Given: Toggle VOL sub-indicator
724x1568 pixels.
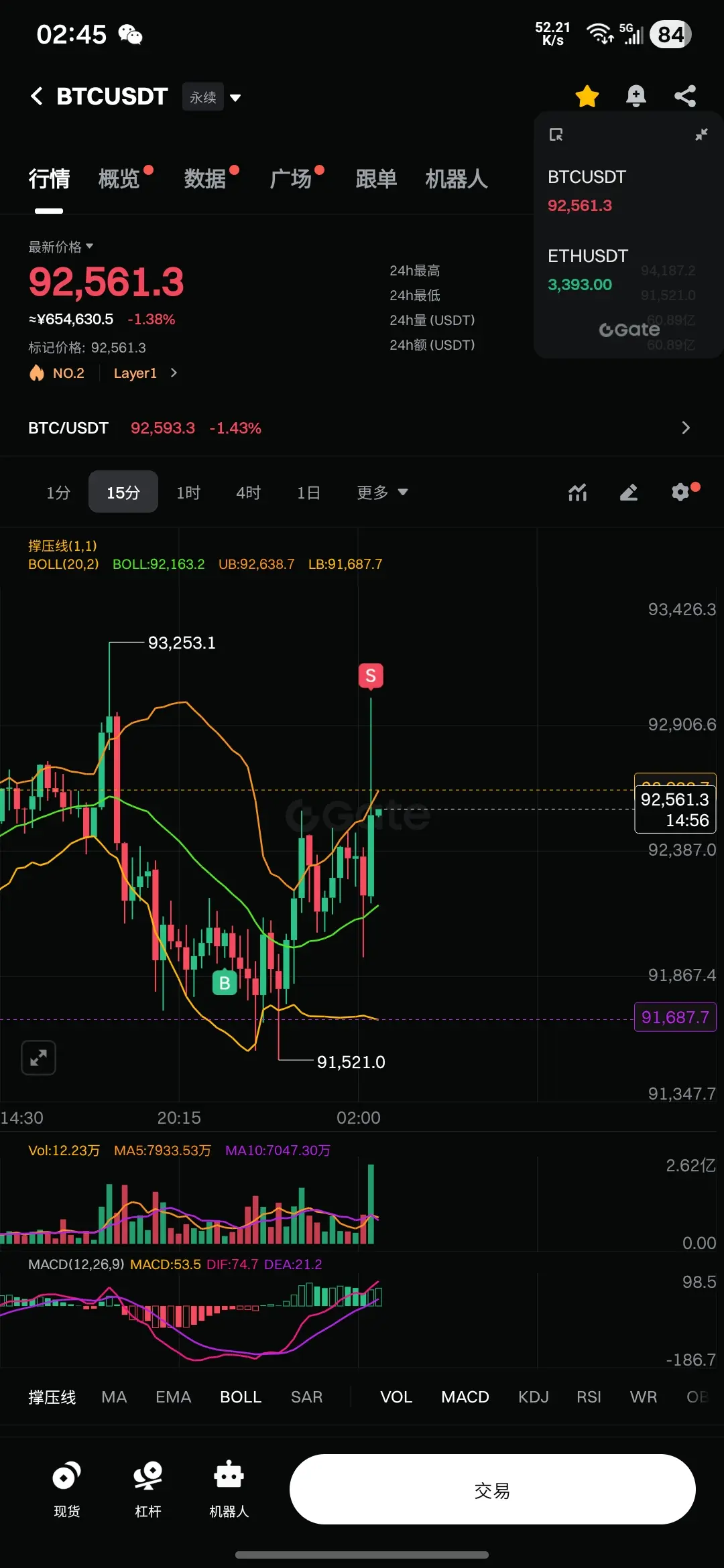Looking at the screenshot, I should (396, 1397).
